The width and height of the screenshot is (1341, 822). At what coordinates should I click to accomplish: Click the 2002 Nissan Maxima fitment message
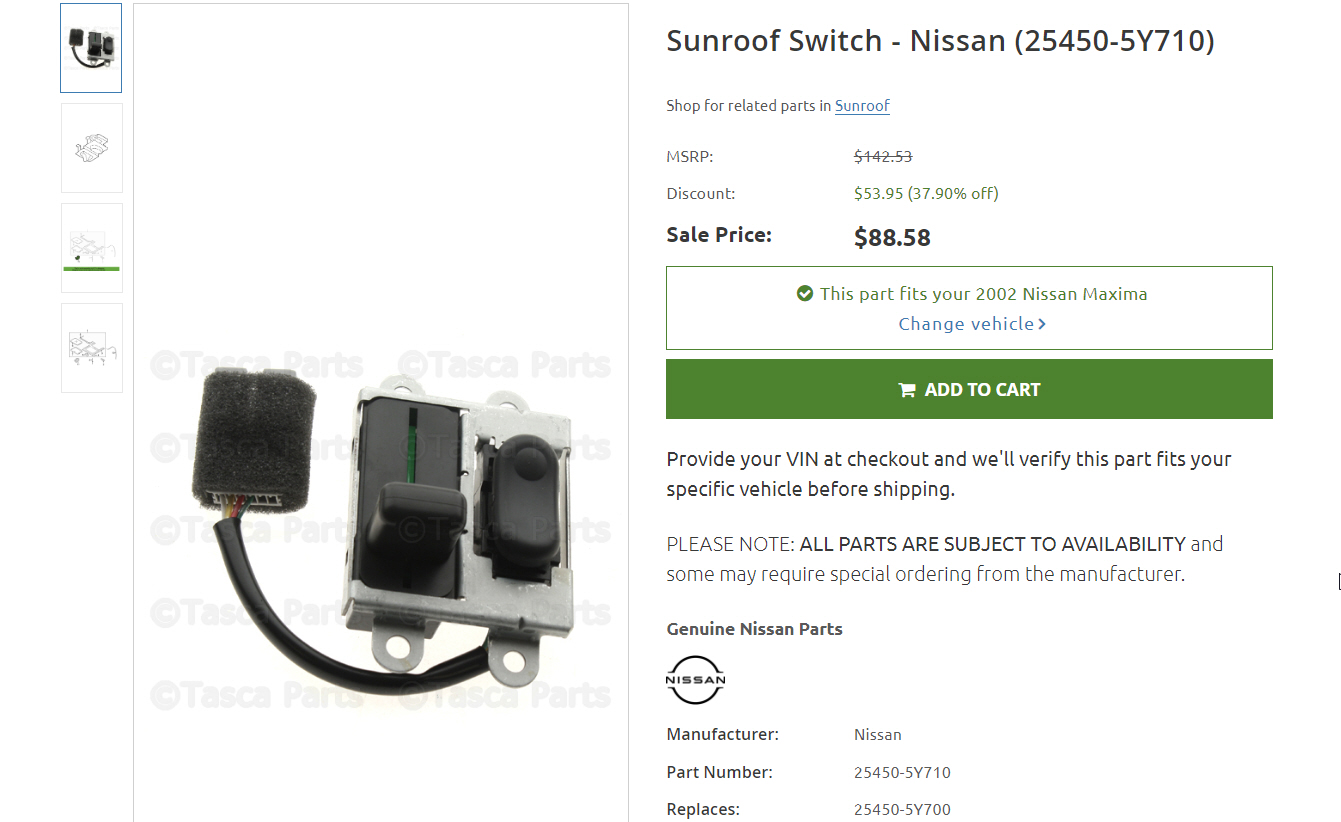[x=983, y=294]
